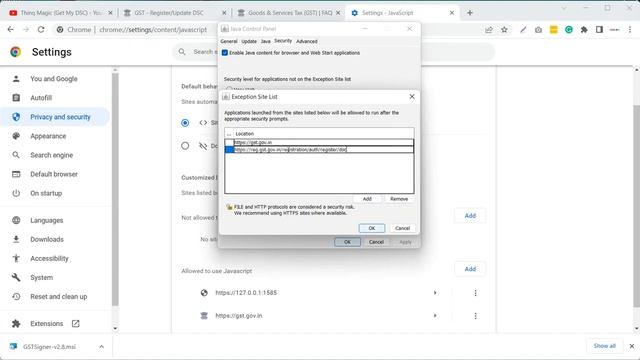Screen dimensions: 640x360
Task: Bookmark this page with the star icon
Action: tap(504, 29)
